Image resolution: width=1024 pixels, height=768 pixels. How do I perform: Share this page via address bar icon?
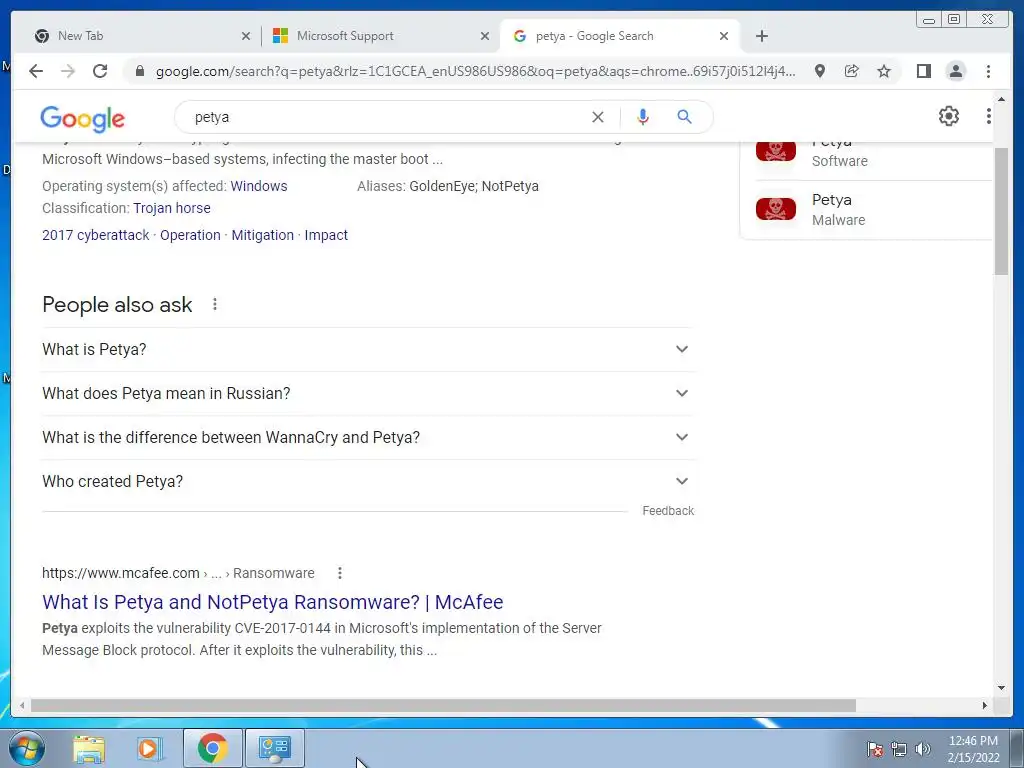click(x=852, y=71)
